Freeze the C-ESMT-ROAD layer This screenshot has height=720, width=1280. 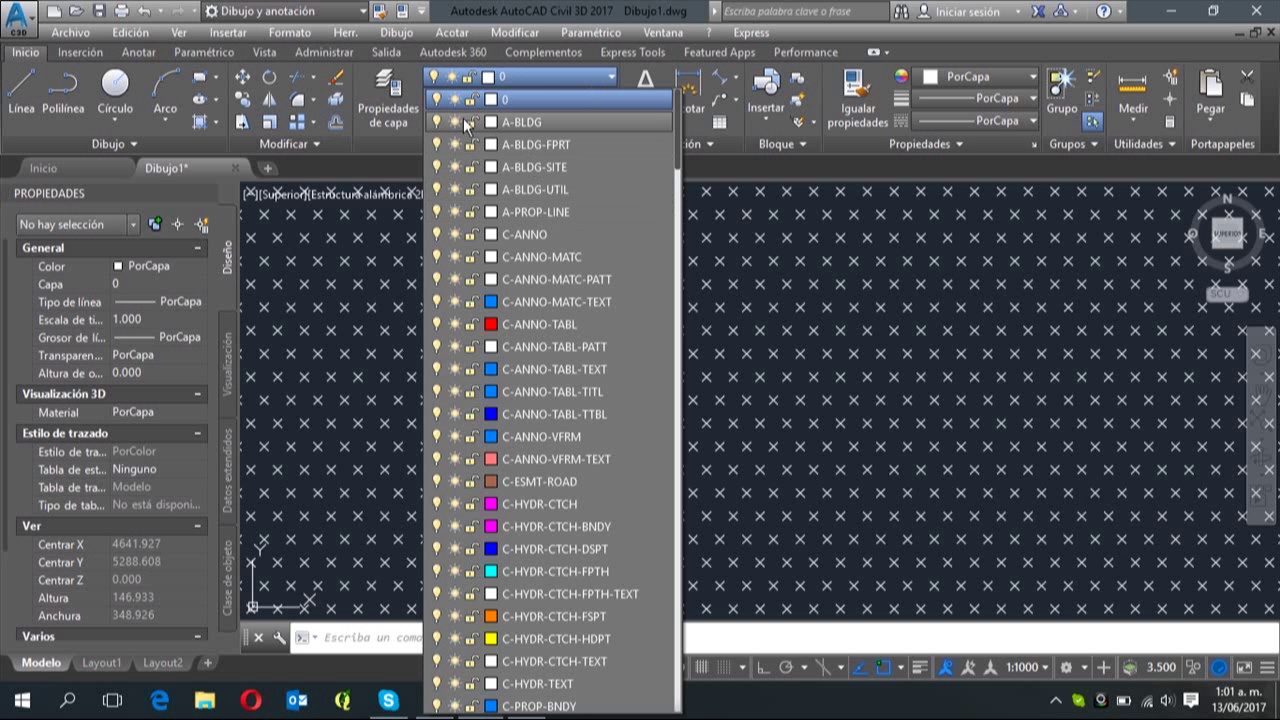pos(454,481)
